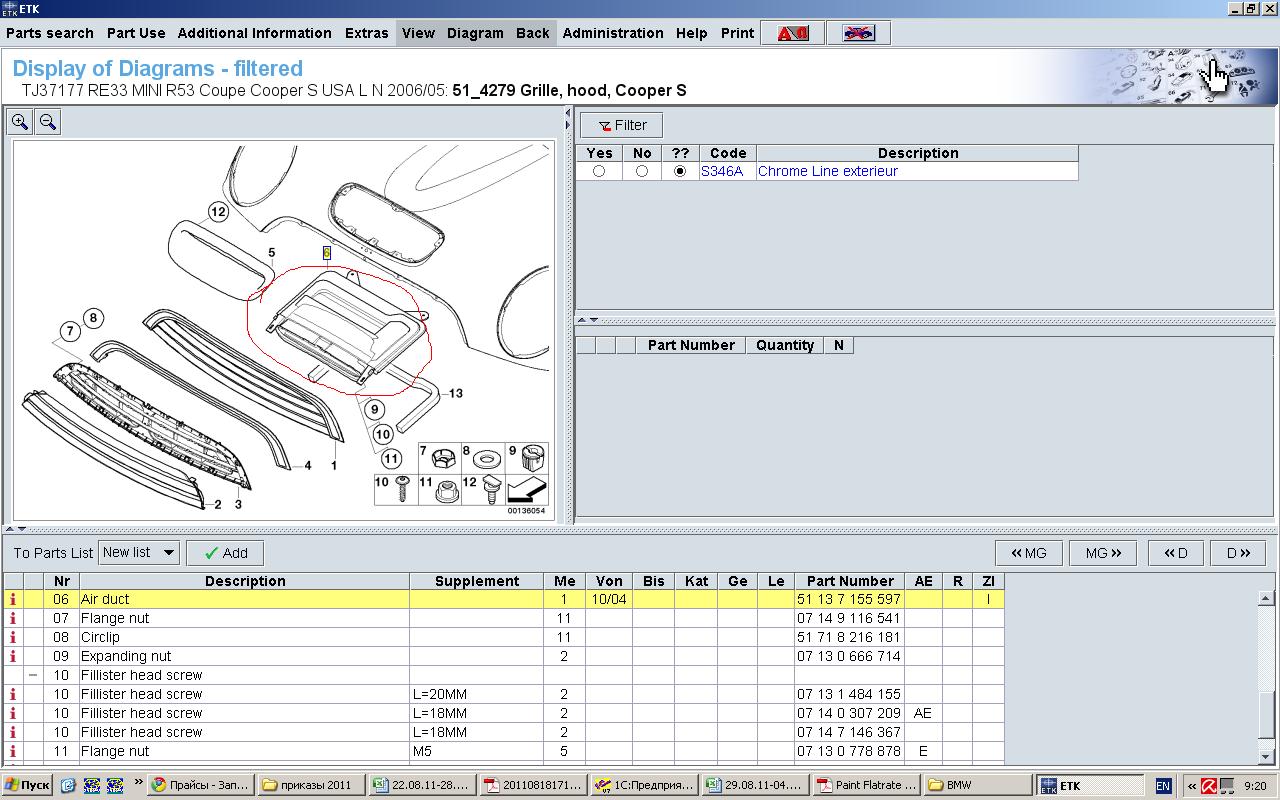Open the Additional Information menu

pos(254,33)
